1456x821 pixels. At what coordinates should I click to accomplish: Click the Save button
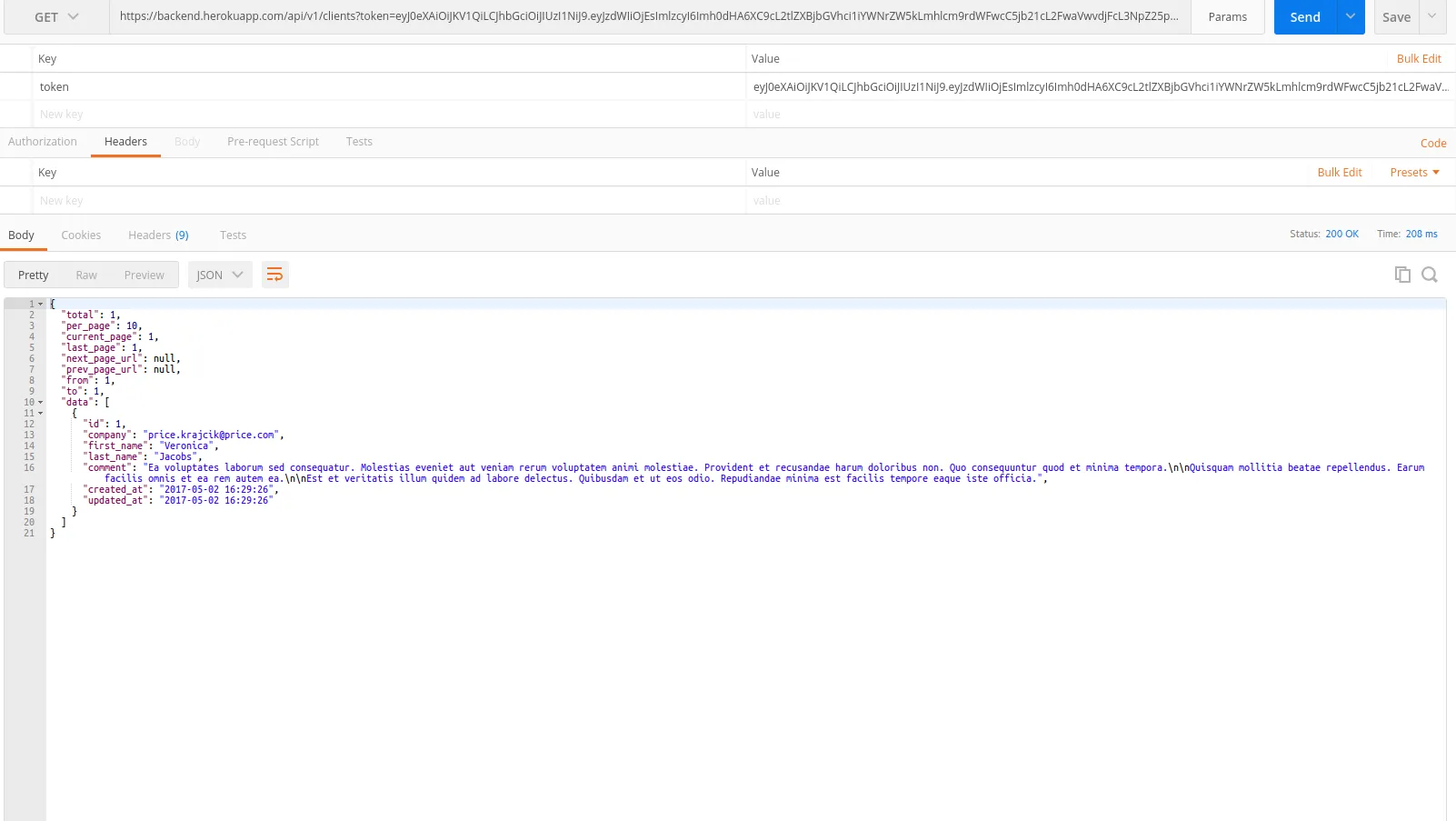click(x=1397, y=17)
